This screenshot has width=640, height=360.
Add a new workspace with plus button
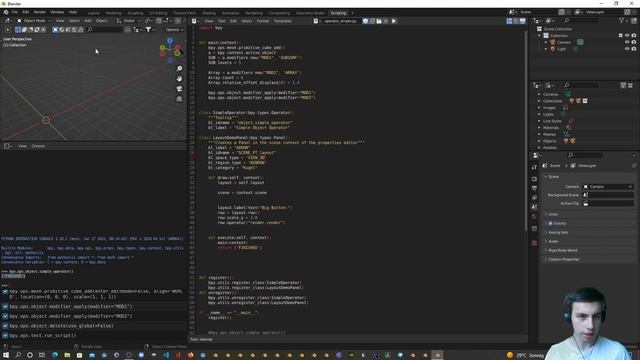tap(353, 13)
